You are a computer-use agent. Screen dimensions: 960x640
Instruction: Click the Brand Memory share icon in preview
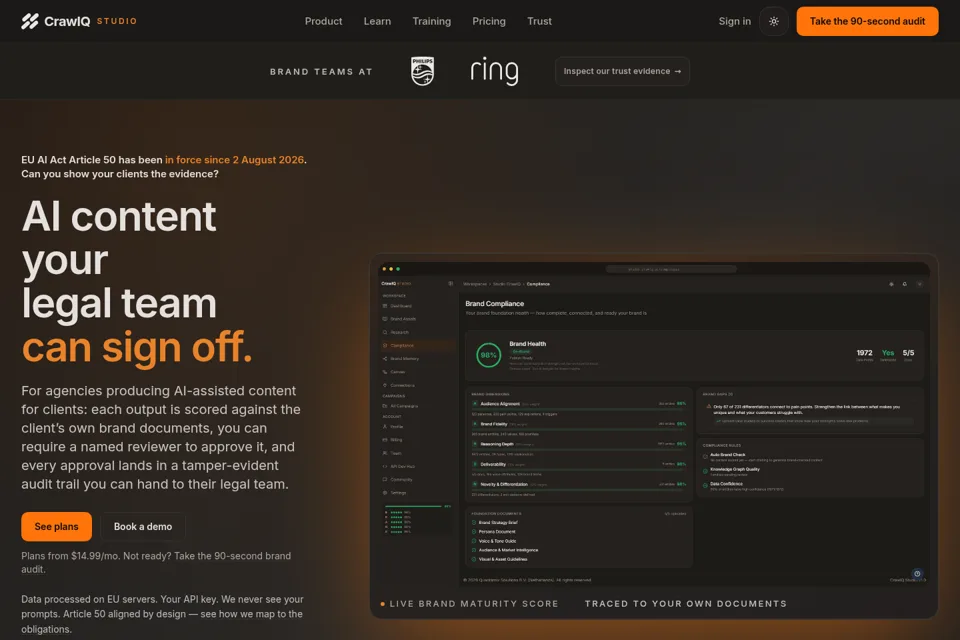coord(385,358)
